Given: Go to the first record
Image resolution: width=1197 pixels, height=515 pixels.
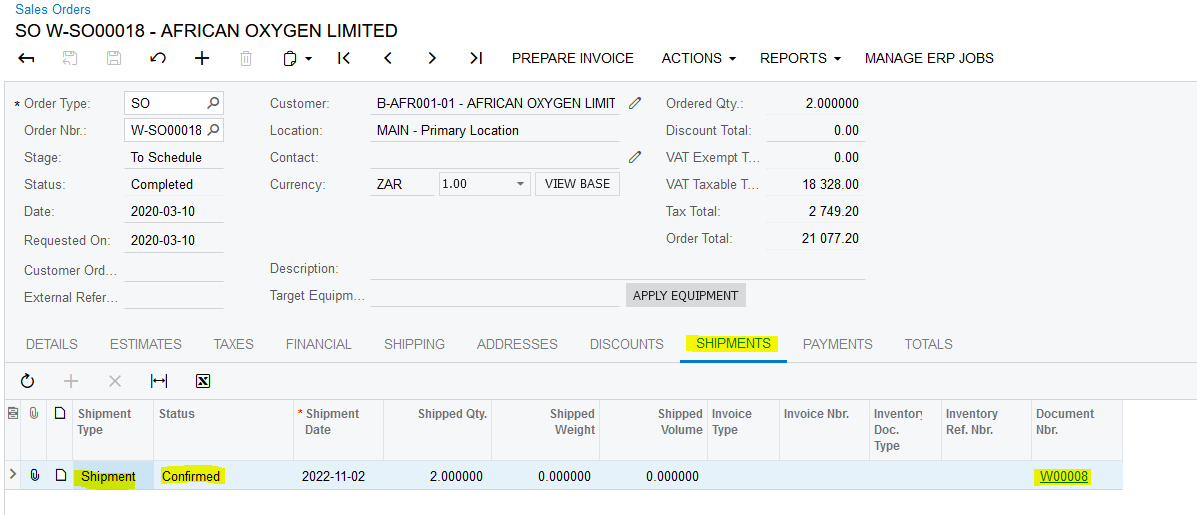Looking at the screenshot, I should point(344,58).
